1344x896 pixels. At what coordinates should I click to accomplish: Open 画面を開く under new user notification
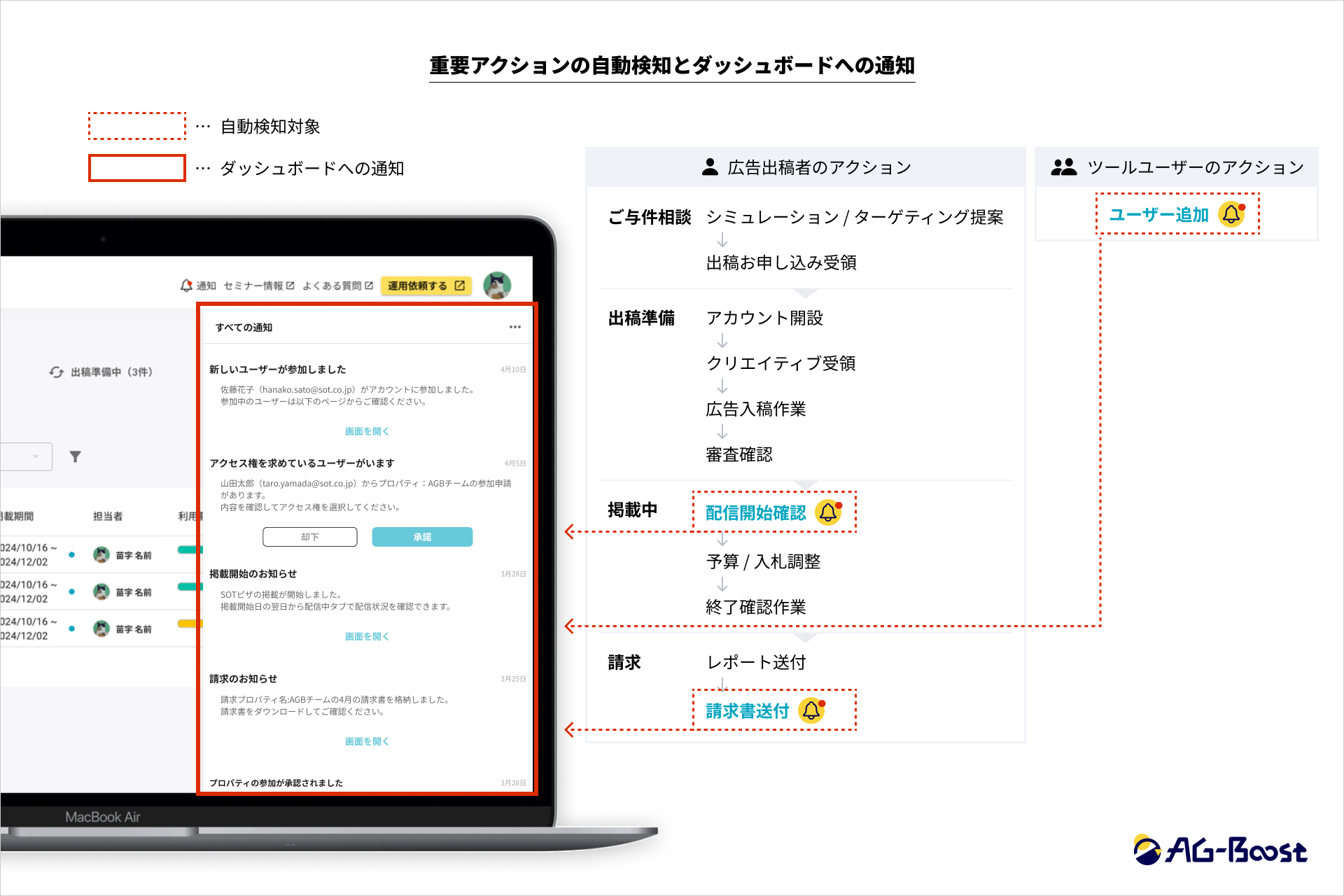point(367,431)
